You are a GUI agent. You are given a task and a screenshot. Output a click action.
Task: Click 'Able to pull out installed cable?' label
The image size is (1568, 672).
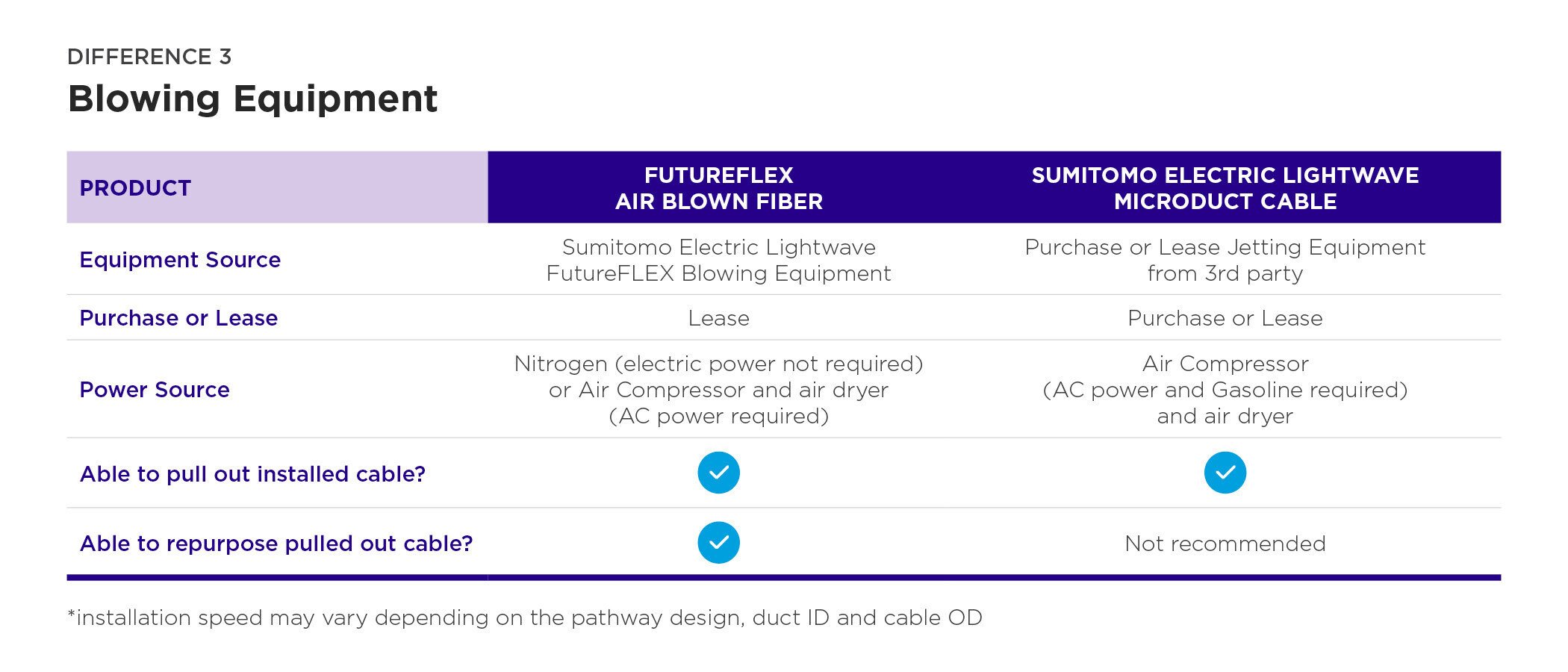[252, 474]
